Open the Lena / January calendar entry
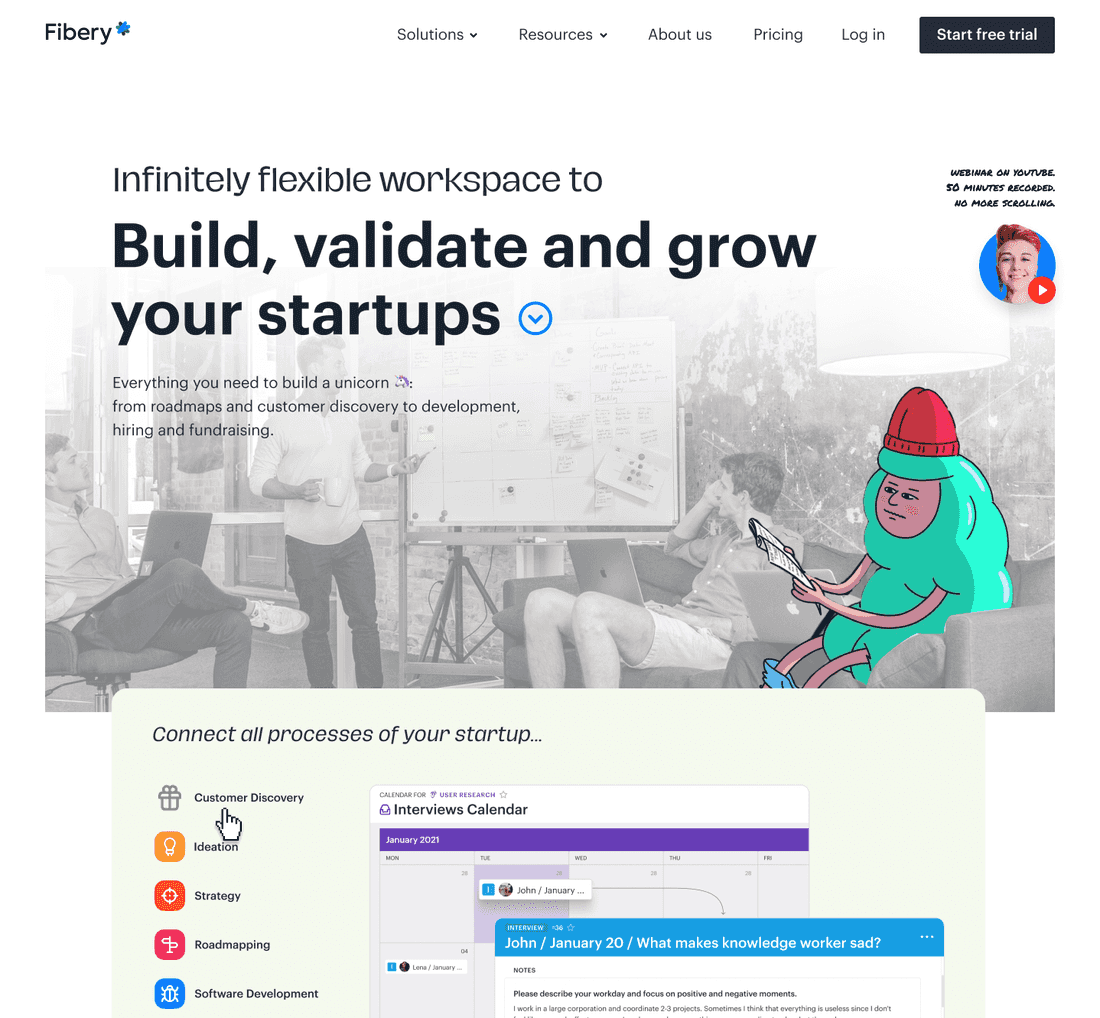Viewport: 1100px width, 1018px height. click(x=426, y=967)
